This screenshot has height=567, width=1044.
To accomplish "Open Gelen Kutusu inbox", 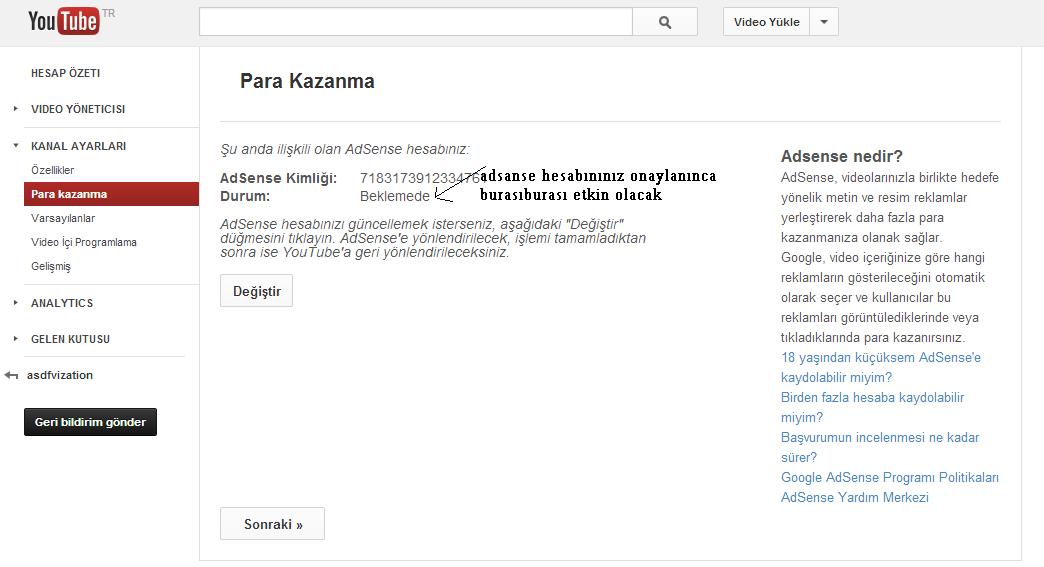I will tap(71, 339).
